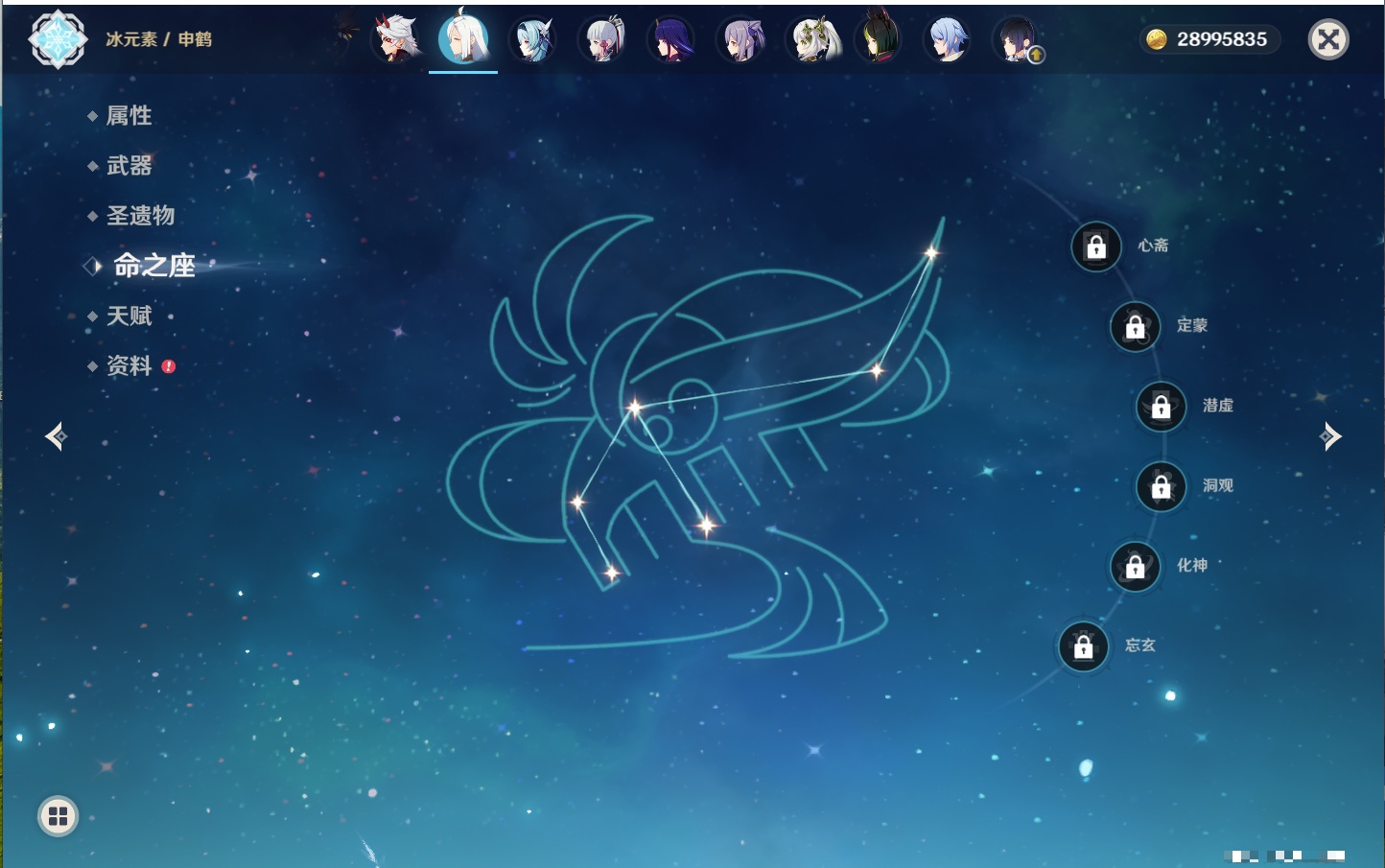Click the 冰元素 / 申鹤 title text
The width and height of the screenshot is (1385, 868).
pos(158,39)
